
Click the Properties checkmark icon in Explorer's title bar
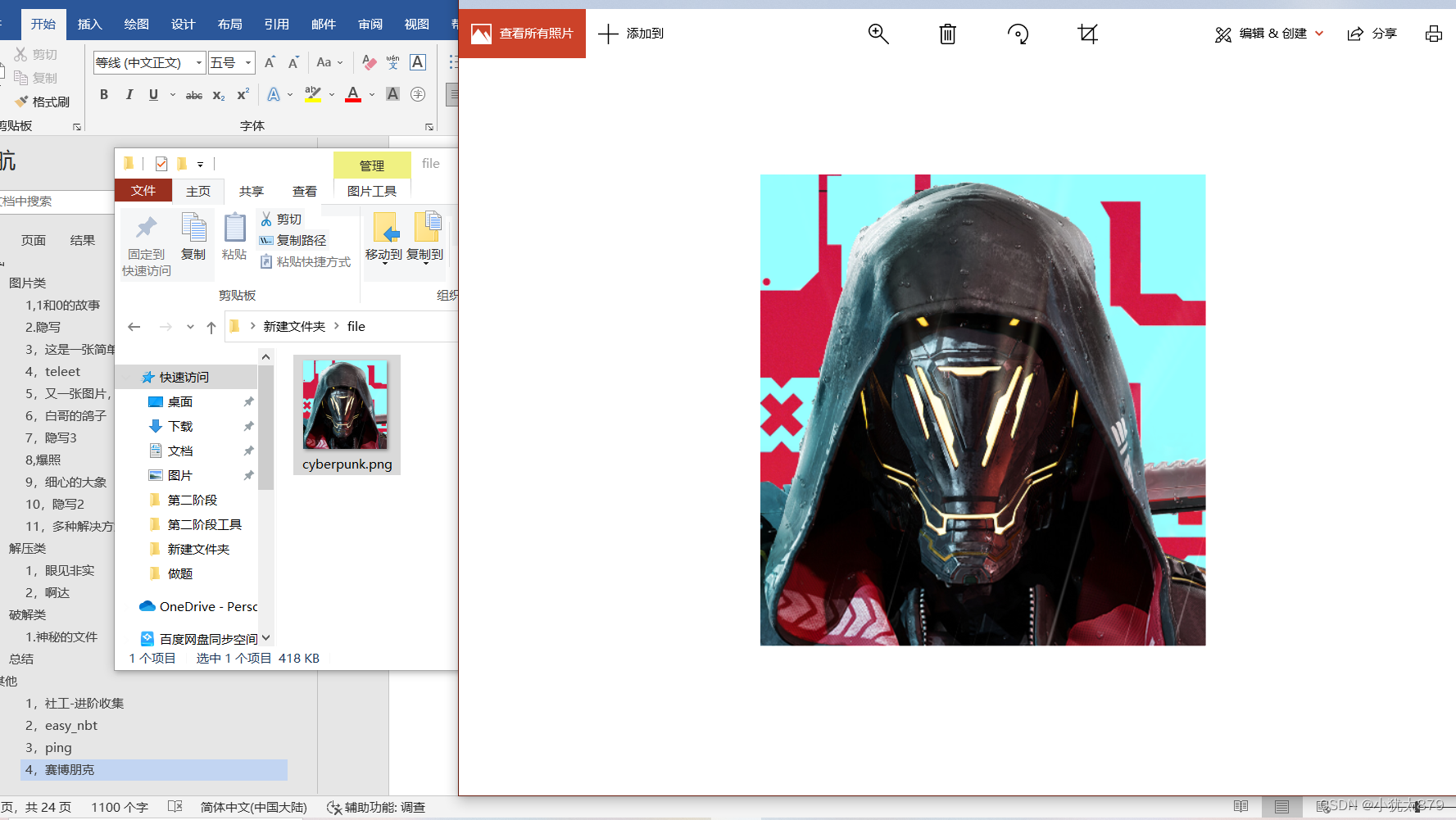[161, 164]
